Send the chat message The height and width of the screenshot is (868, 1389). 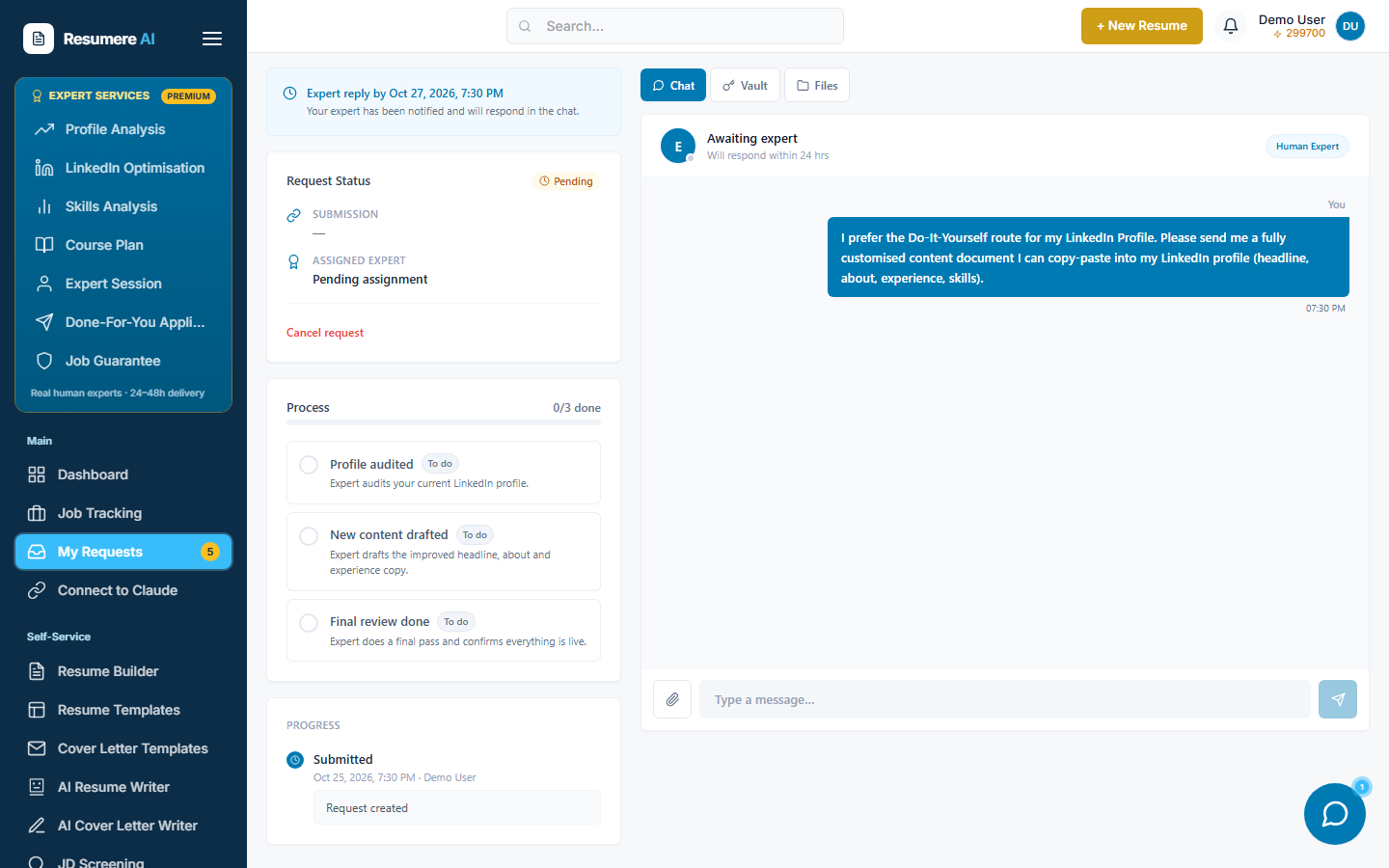click(x=1338, y=699)
